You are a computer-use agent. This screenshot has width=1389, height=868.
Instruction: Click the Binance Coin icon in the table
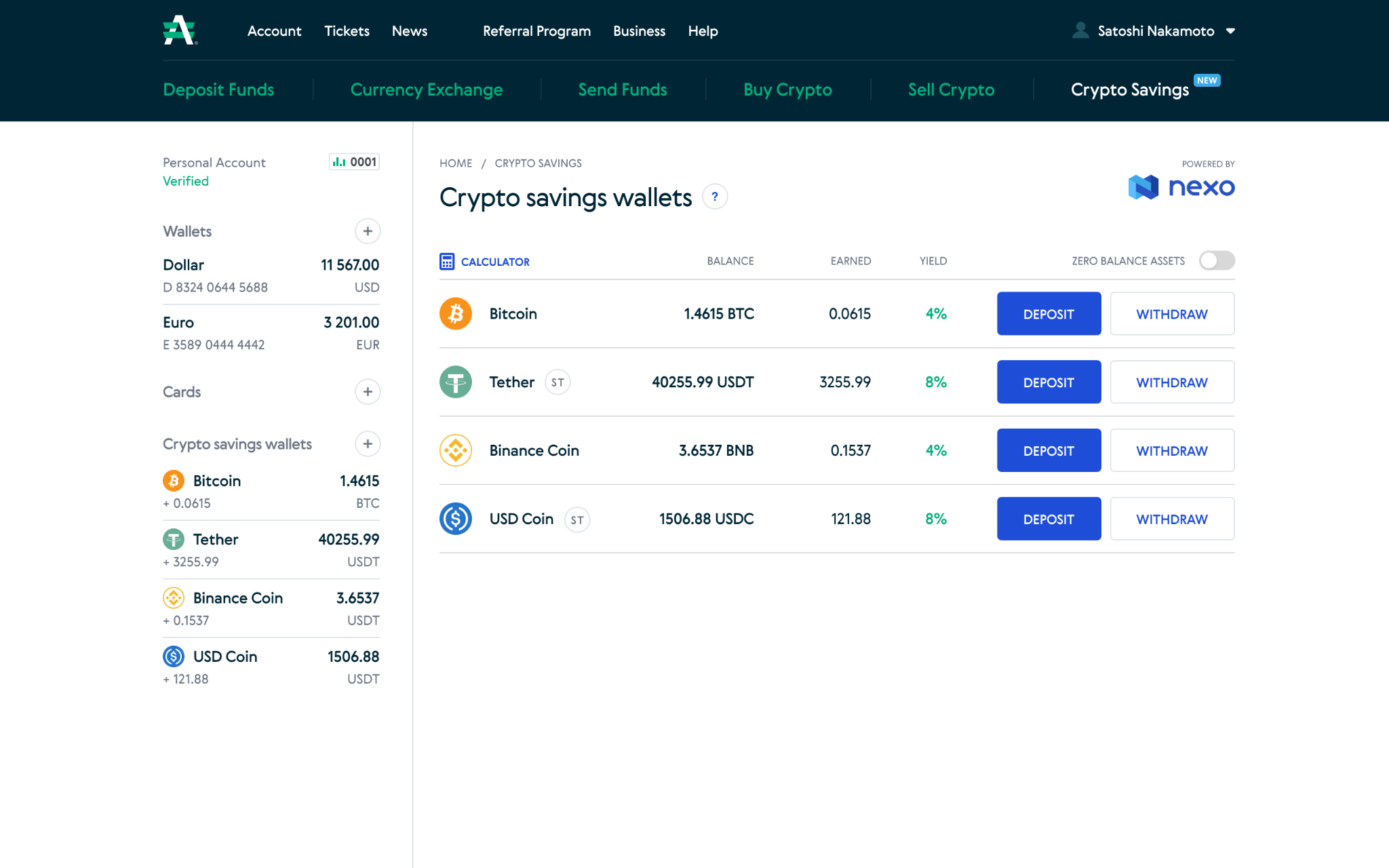[456, 450]
